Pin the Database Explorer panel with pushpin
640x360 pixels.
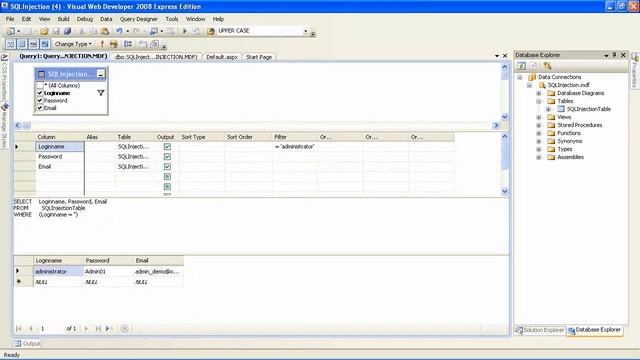pos(614,55)
